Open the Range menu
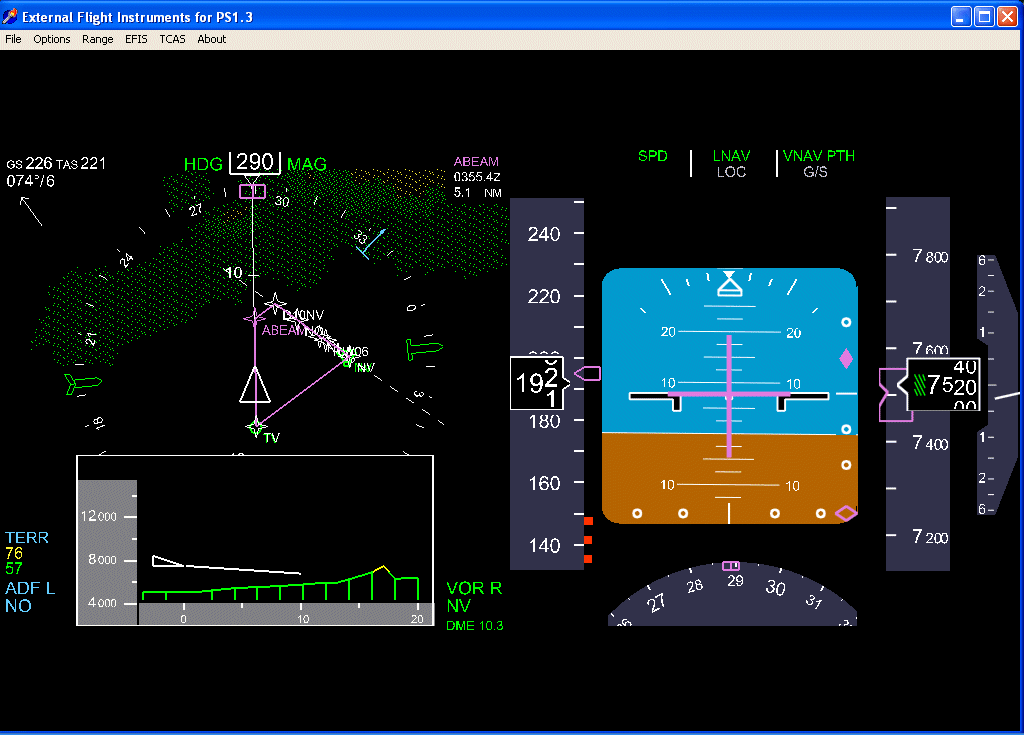The image size is (1024, 735). 98,39
